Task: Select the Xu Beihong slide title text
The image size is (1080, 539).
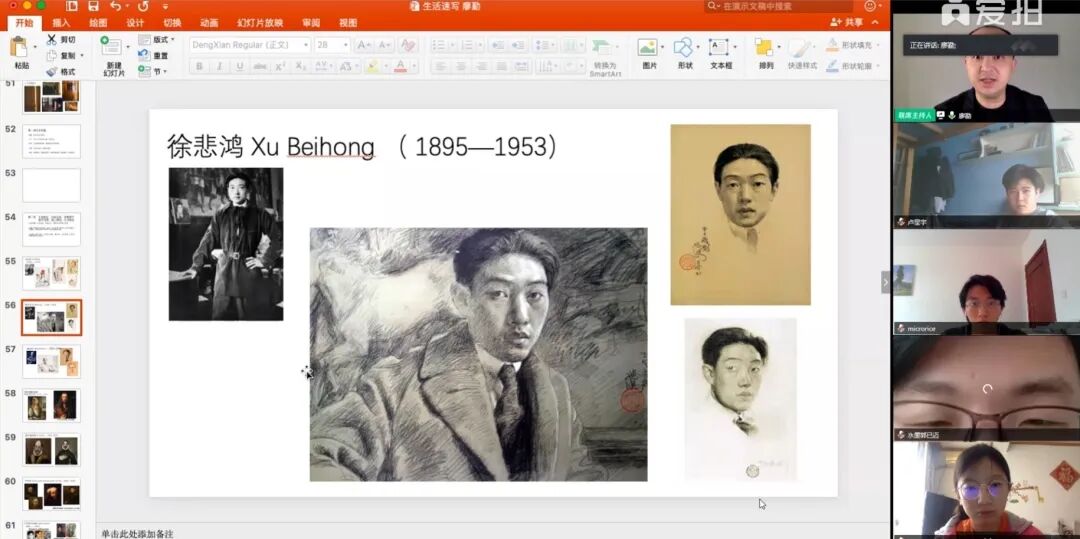Action: click(x=362, y=147)
